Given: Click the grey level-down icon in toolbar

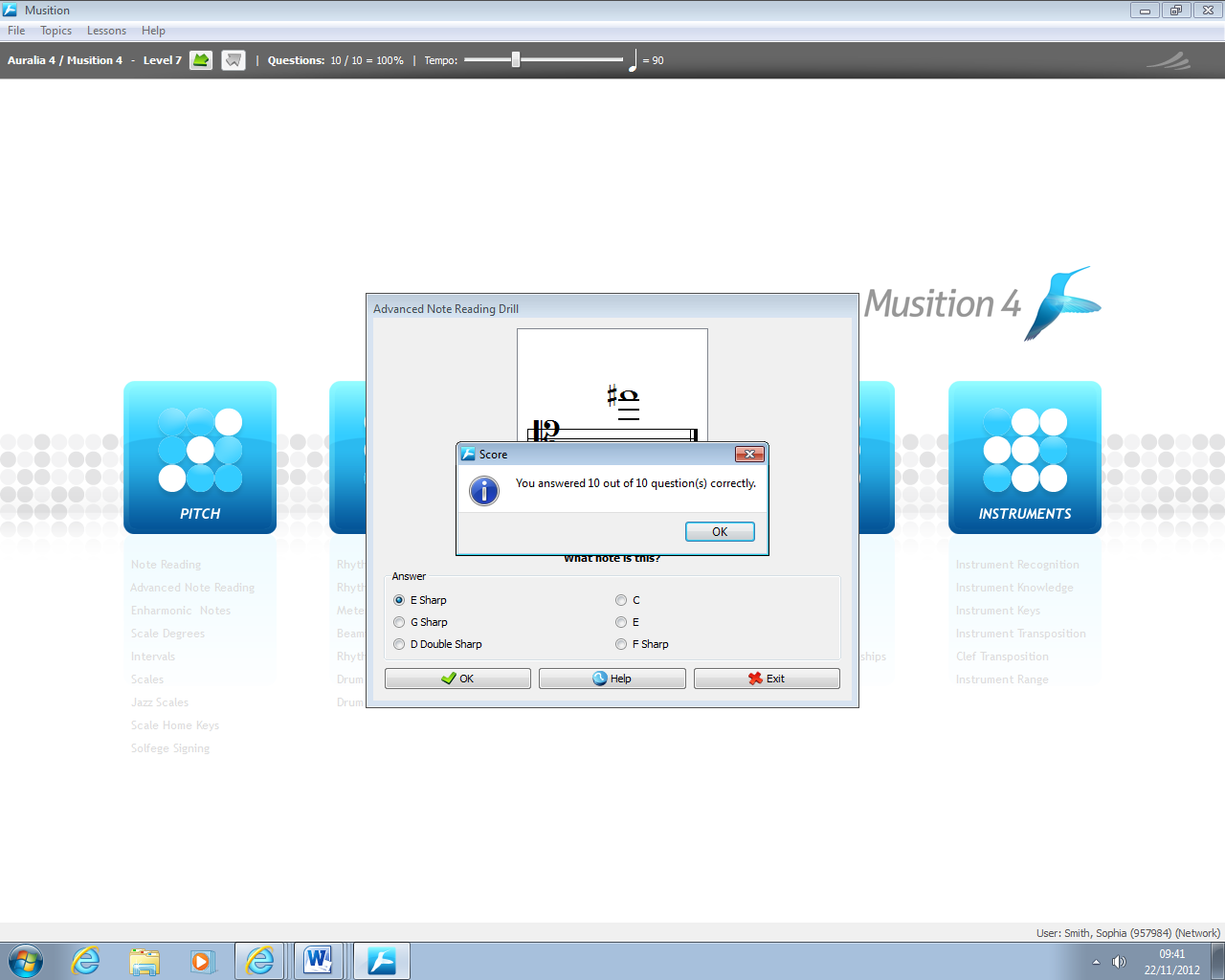Looking at the screenshot, I should tap(234, 60).
